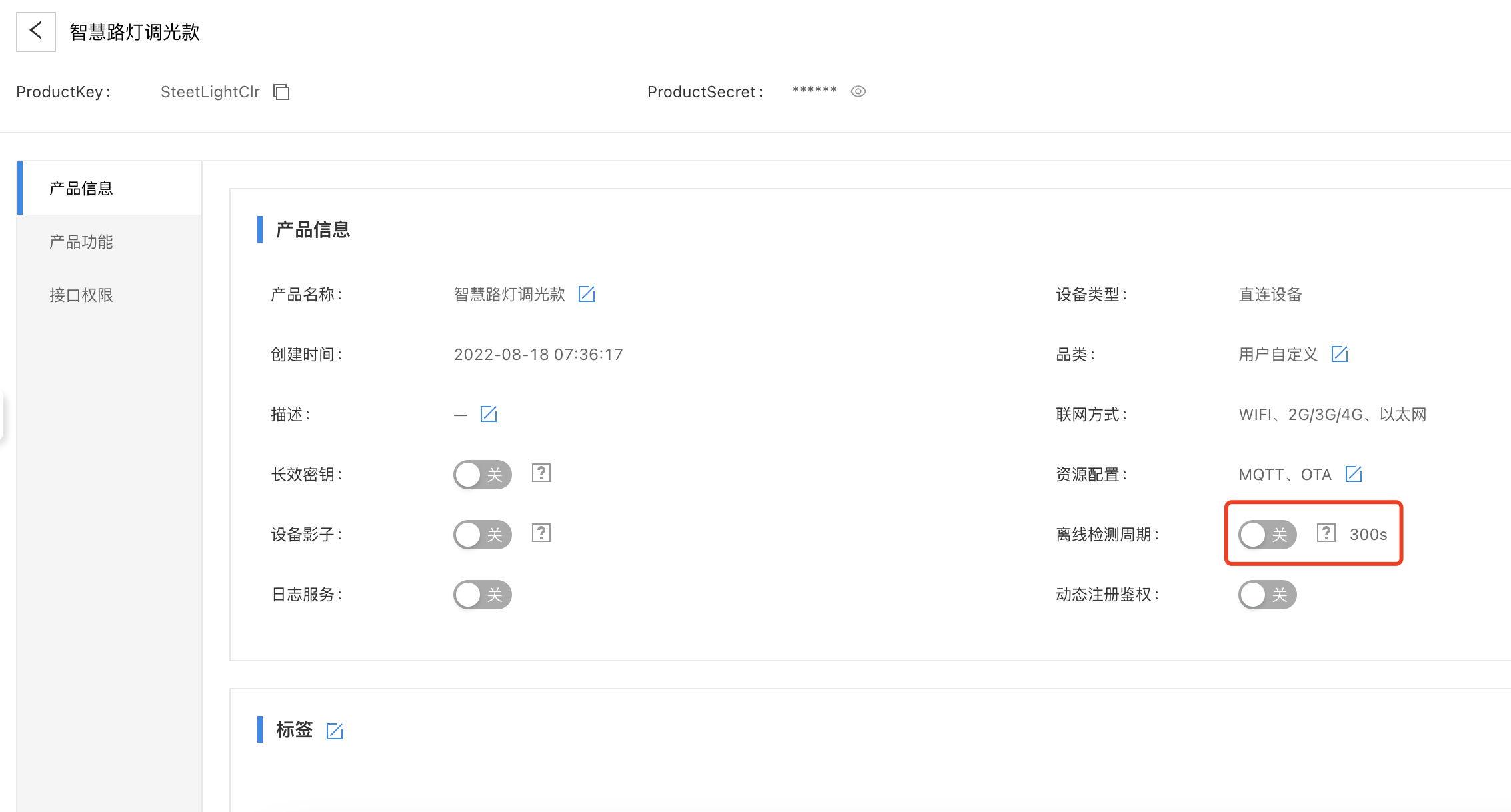Viewport: 1511px width, 812px height.
Task: Click the 产品信息 section heading
Action: click(313, 229)
